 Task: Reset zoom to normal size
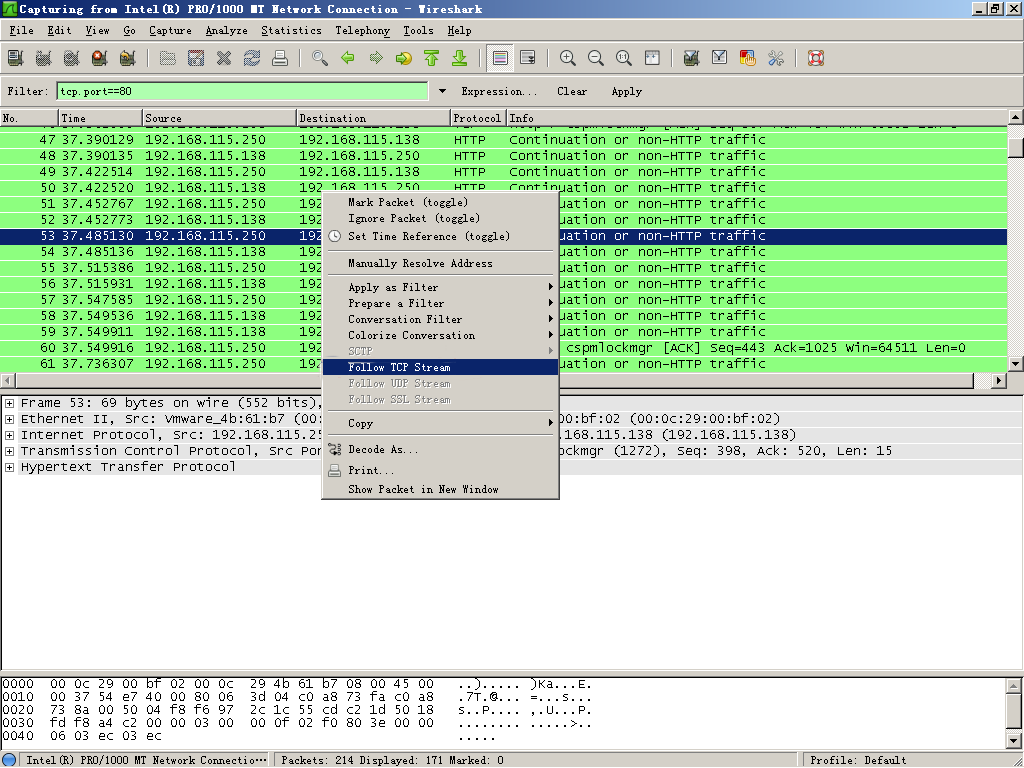point(624,58)
